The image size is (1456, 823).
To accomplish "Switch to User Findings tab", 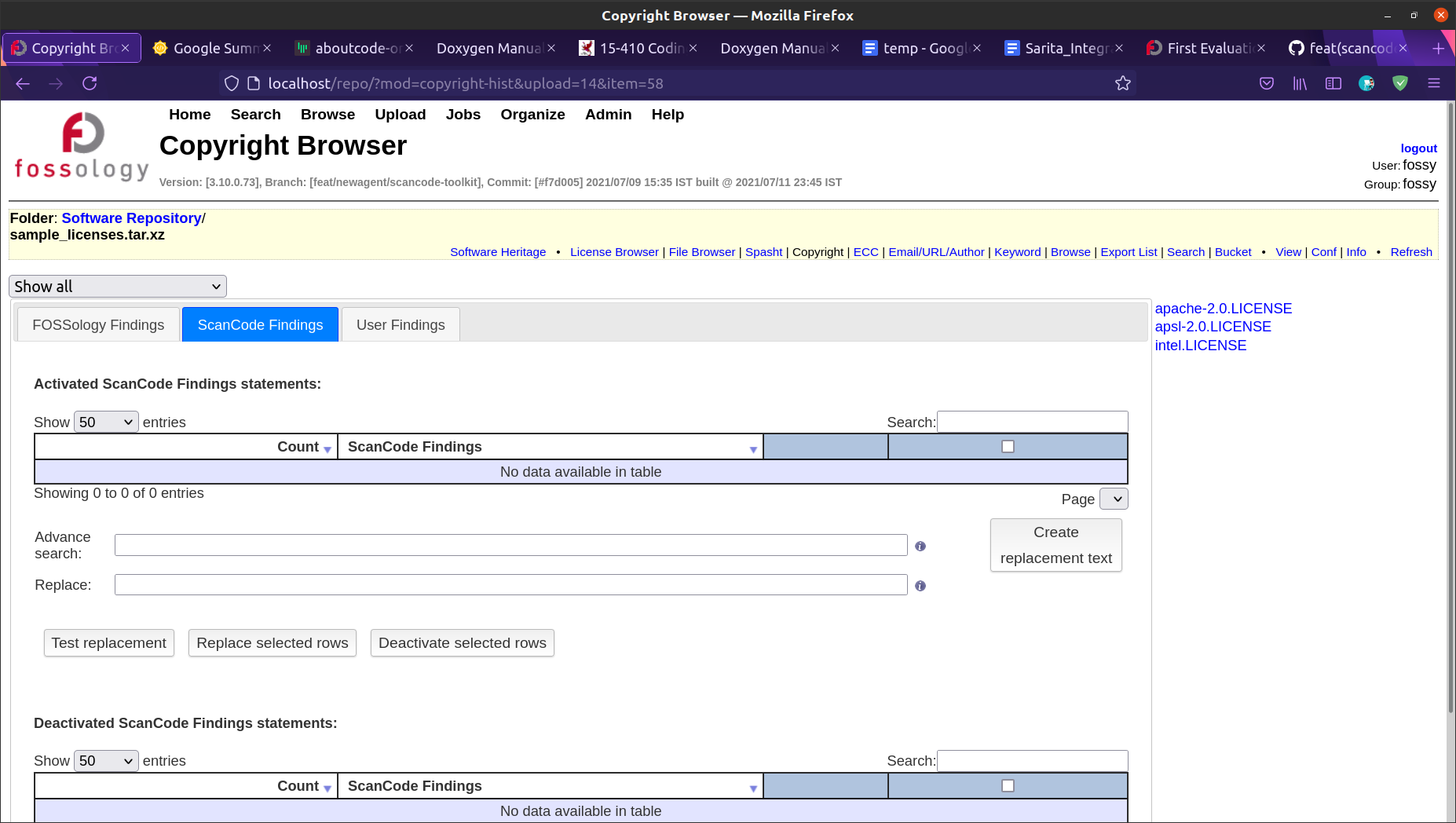I will coord(401,325).
